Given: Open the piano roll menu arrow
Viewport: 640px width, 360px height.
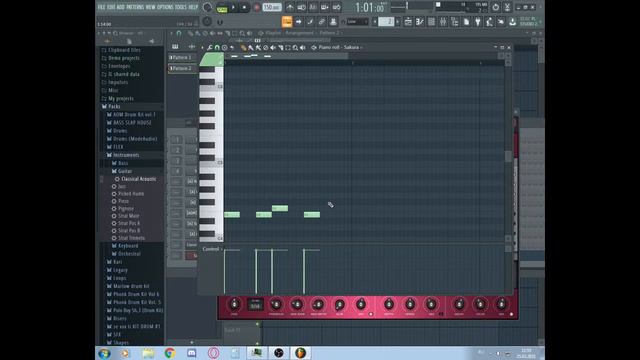Looking at the screenshot, I should [x=202, y=48].
